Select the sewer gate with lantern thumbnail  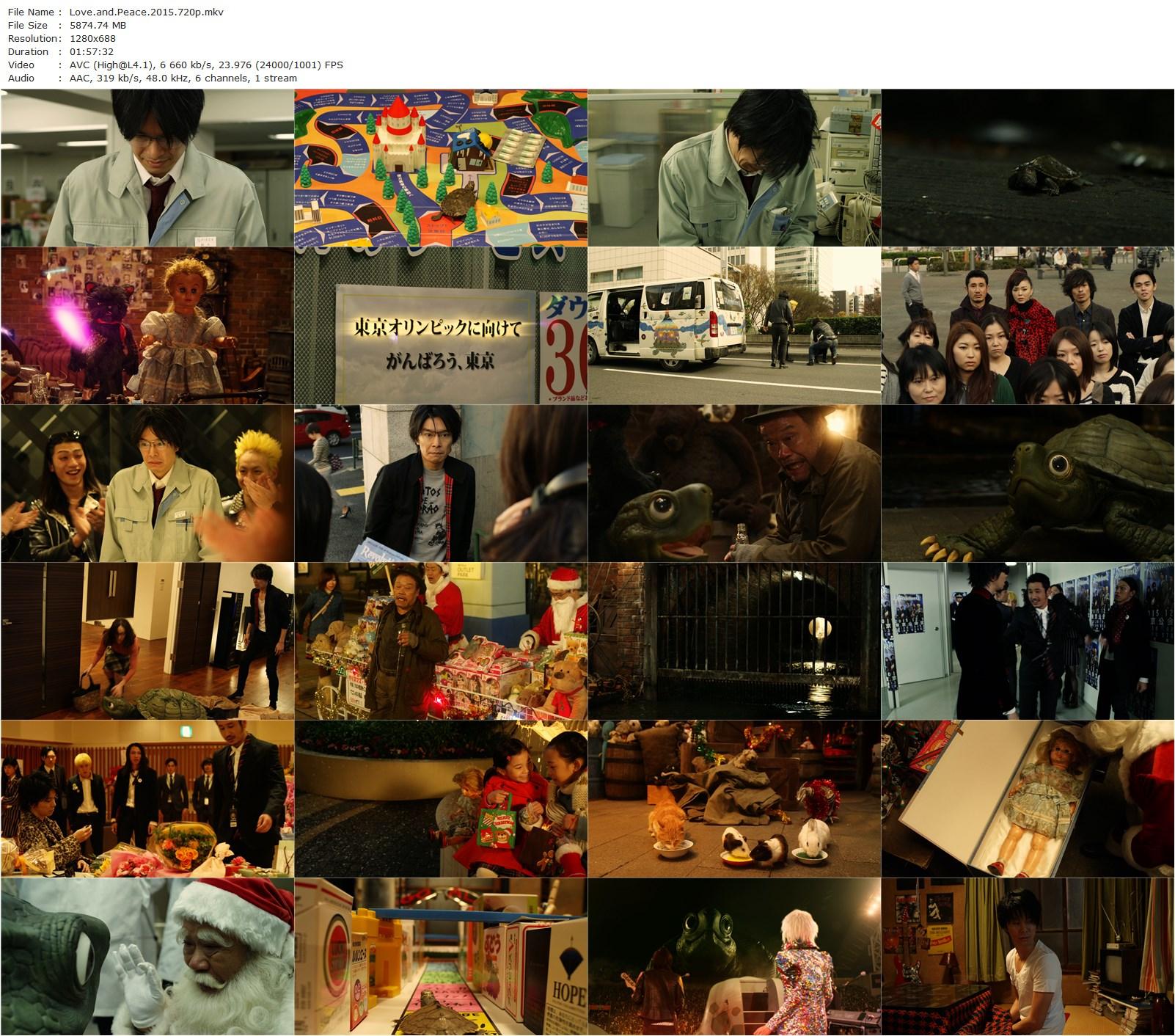[733, 641]
